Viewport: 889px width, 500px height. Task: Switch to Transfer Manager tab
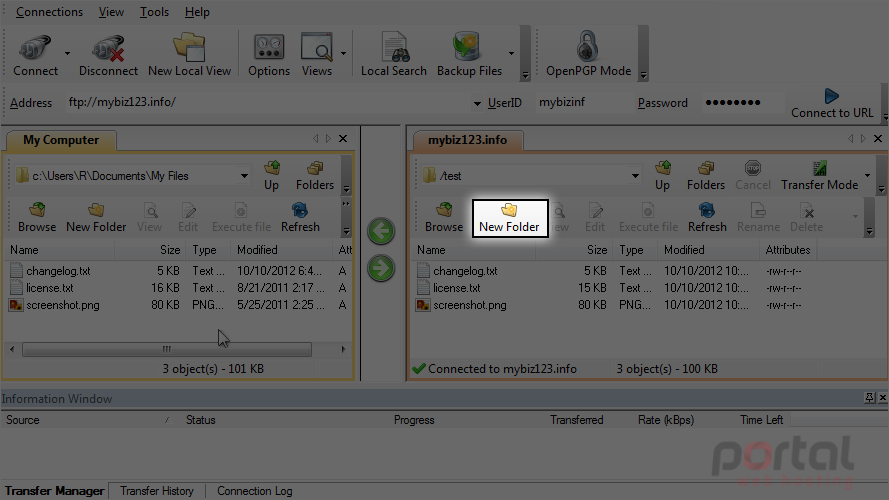(54, 491)
